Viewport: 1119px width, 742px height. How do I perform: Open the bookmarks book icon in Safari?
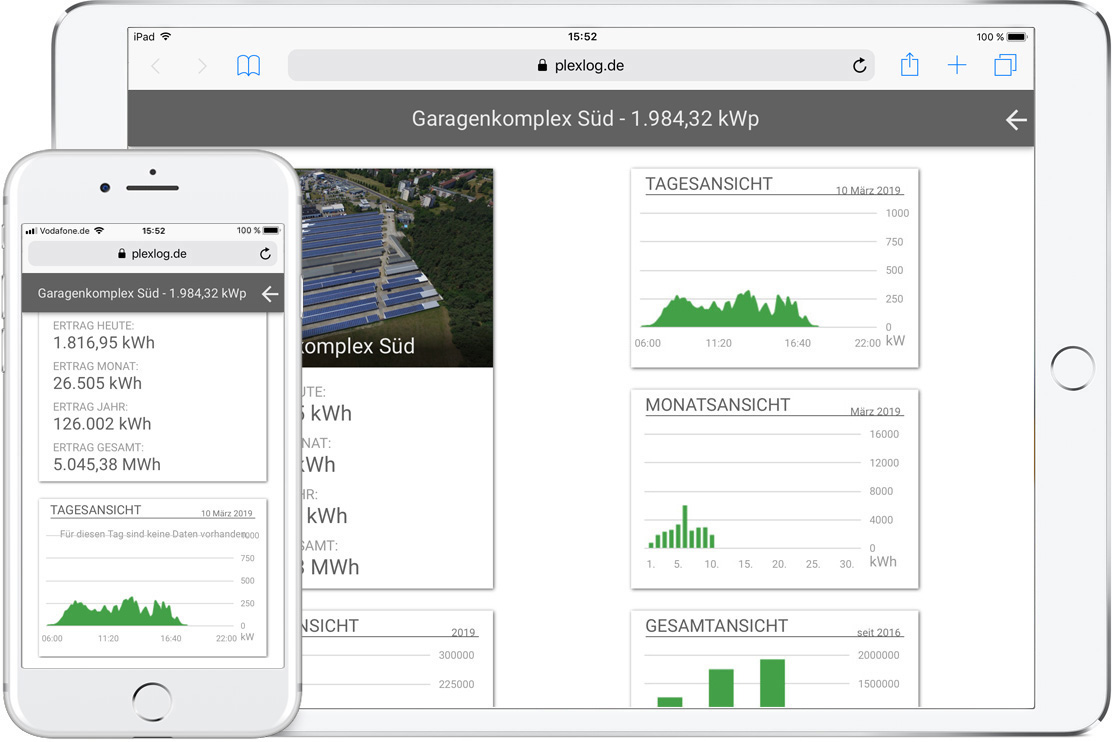pos(248,66)
